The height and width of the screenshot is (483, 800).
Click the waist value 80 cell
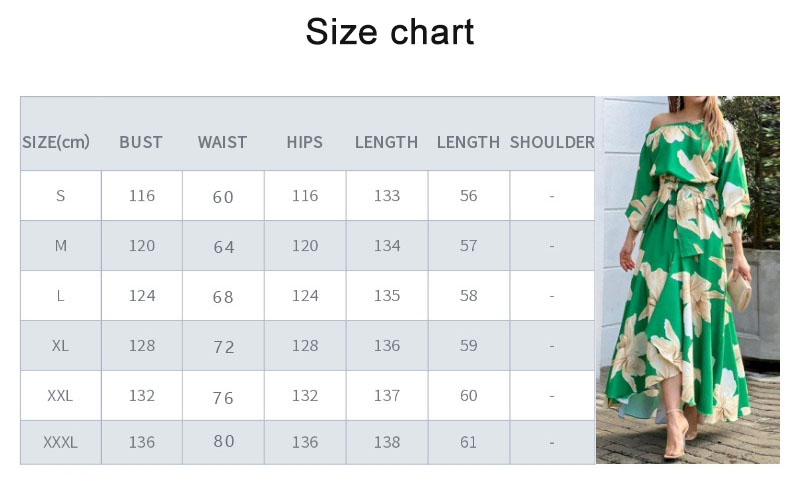point(223,442)
